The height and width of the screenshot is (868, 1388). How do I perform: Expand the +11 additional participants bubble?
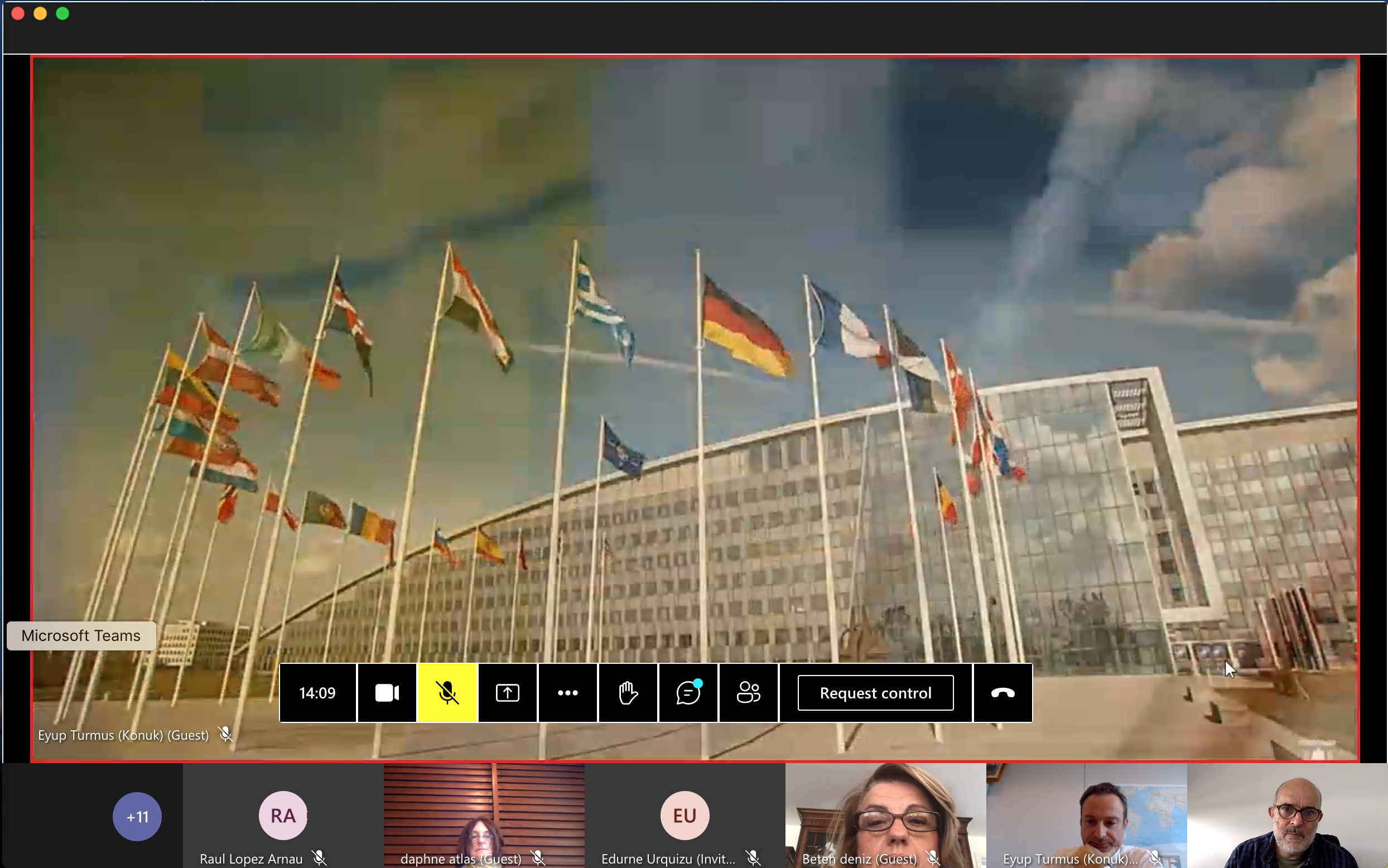pyautogui.click(x=137, y=816)
